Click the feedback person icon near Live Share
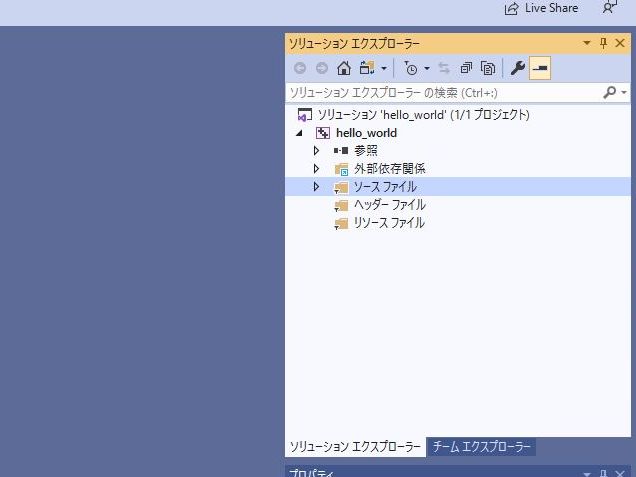 [x=609, y=8]
